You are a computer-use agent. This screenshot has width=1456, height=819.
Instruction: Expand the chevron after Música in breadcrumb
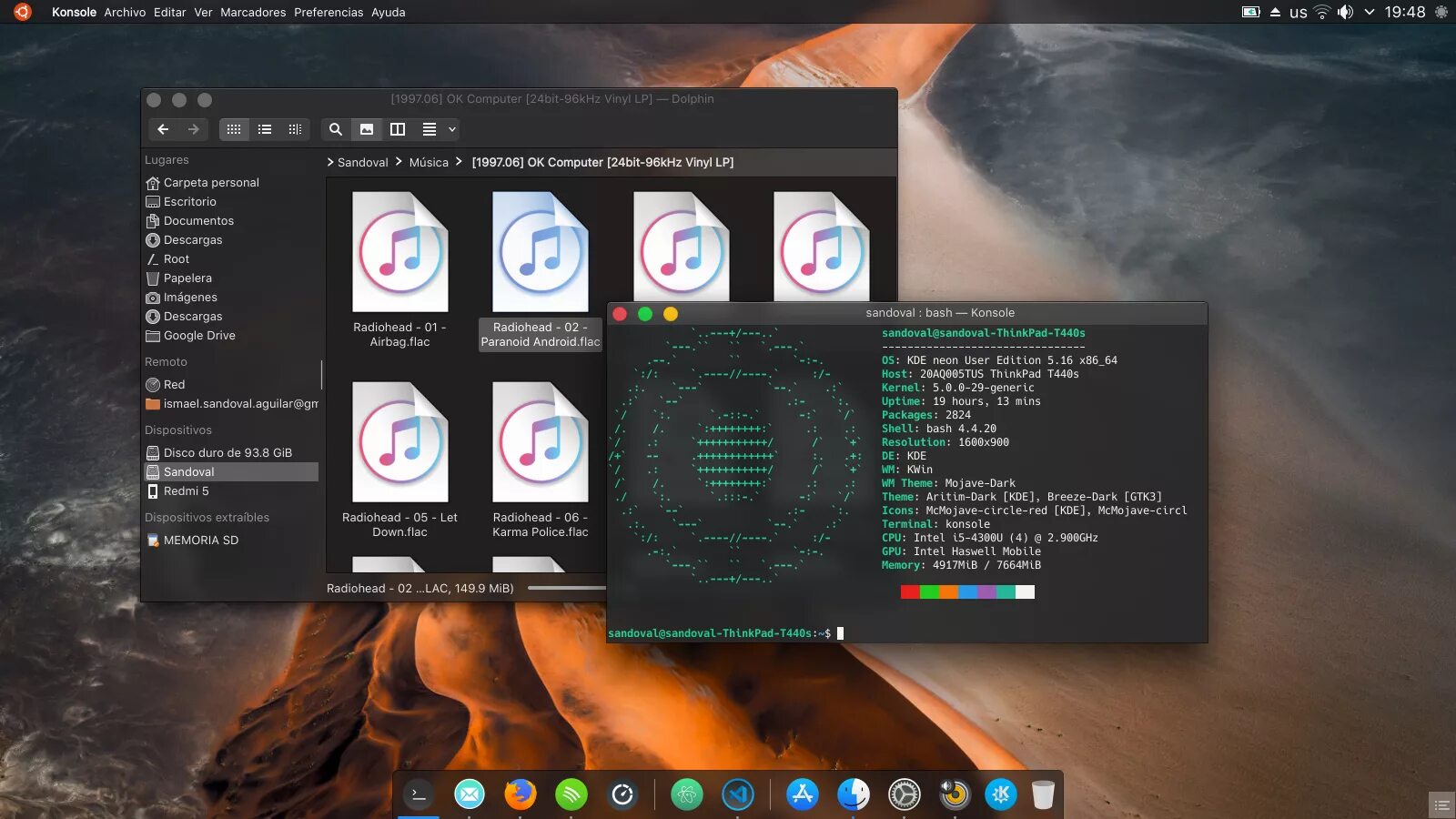click(459, 162)
